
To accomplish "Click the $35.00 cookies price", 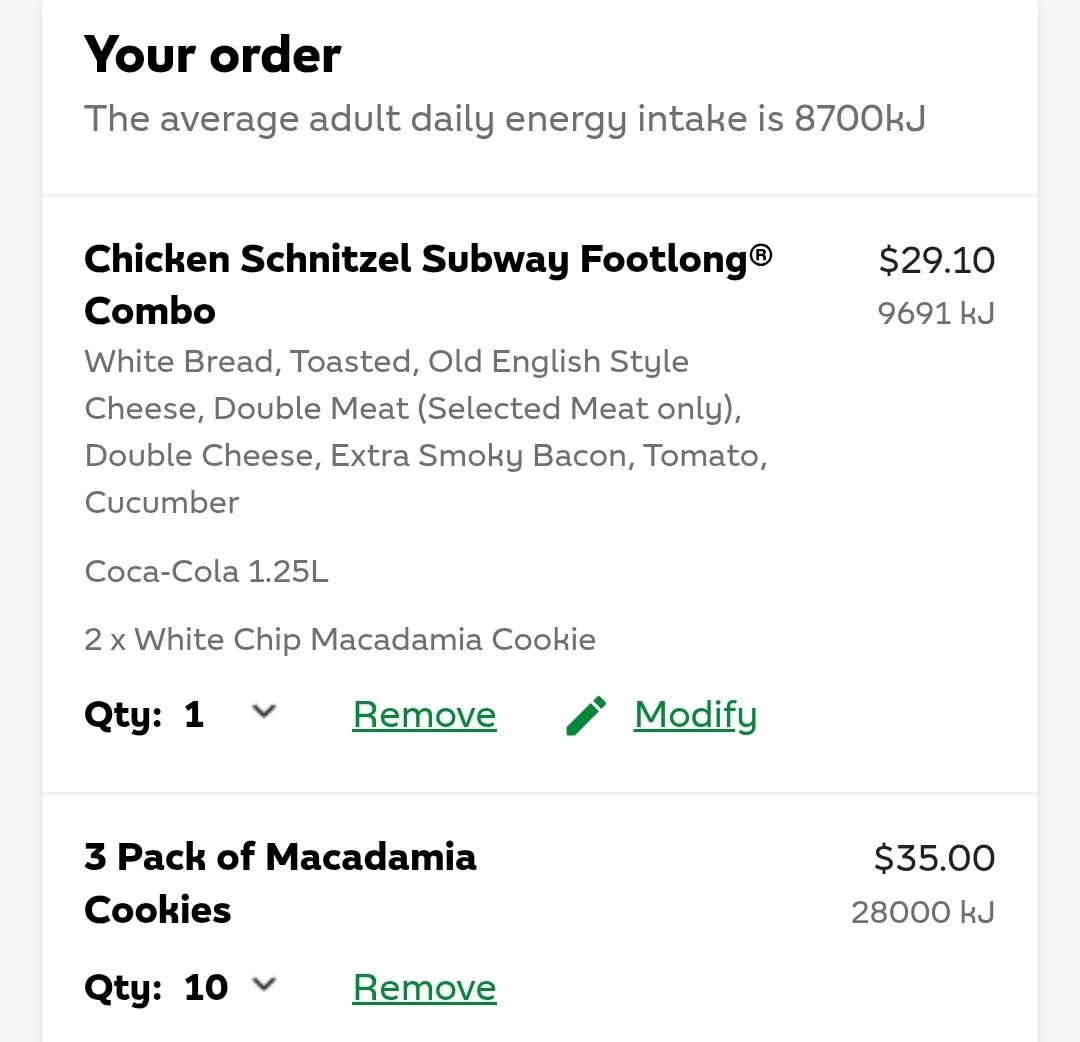I will click(934, 859).
